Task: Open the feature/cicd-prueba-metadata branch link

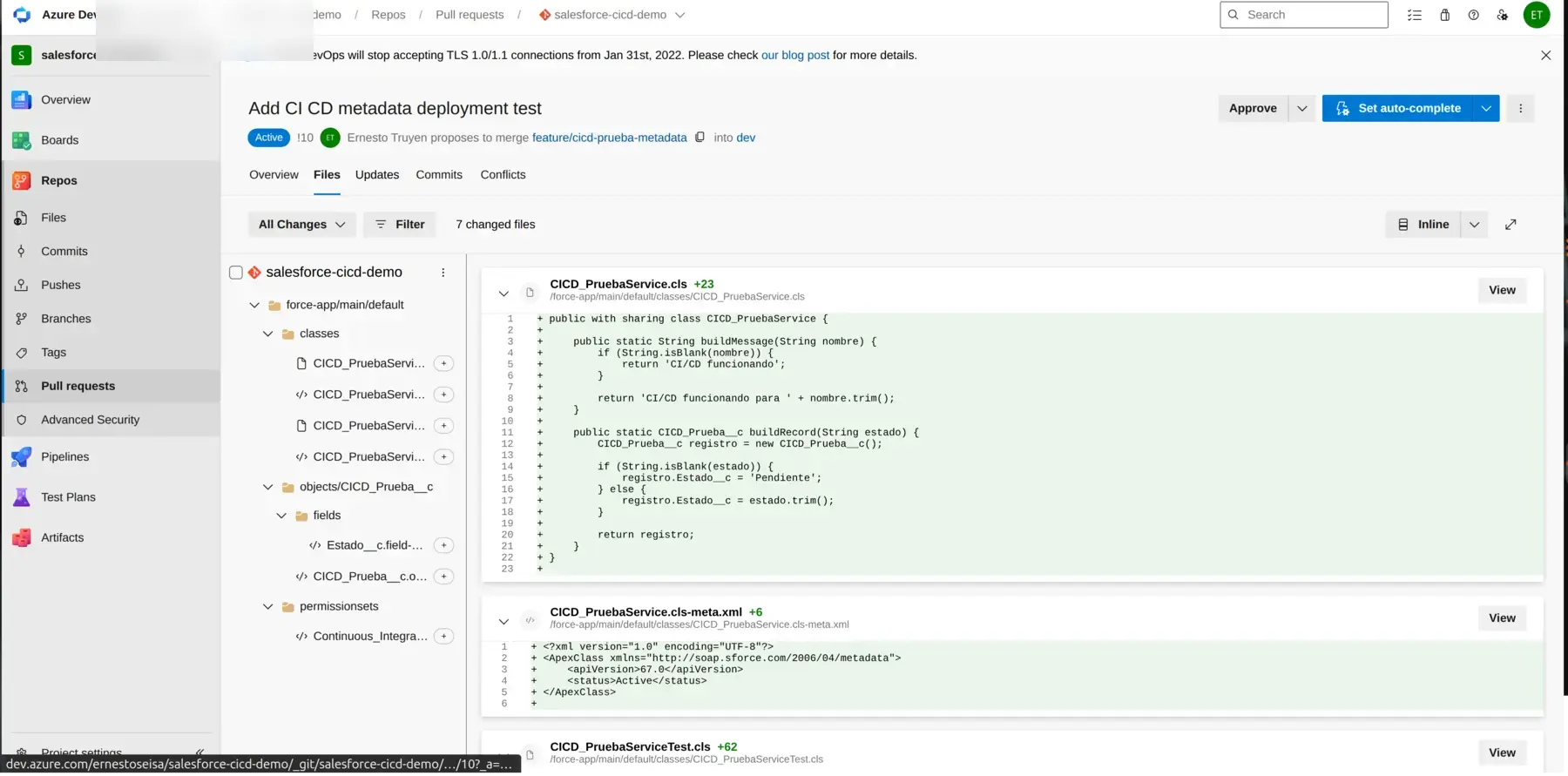Action: click(x=610, y=138)
